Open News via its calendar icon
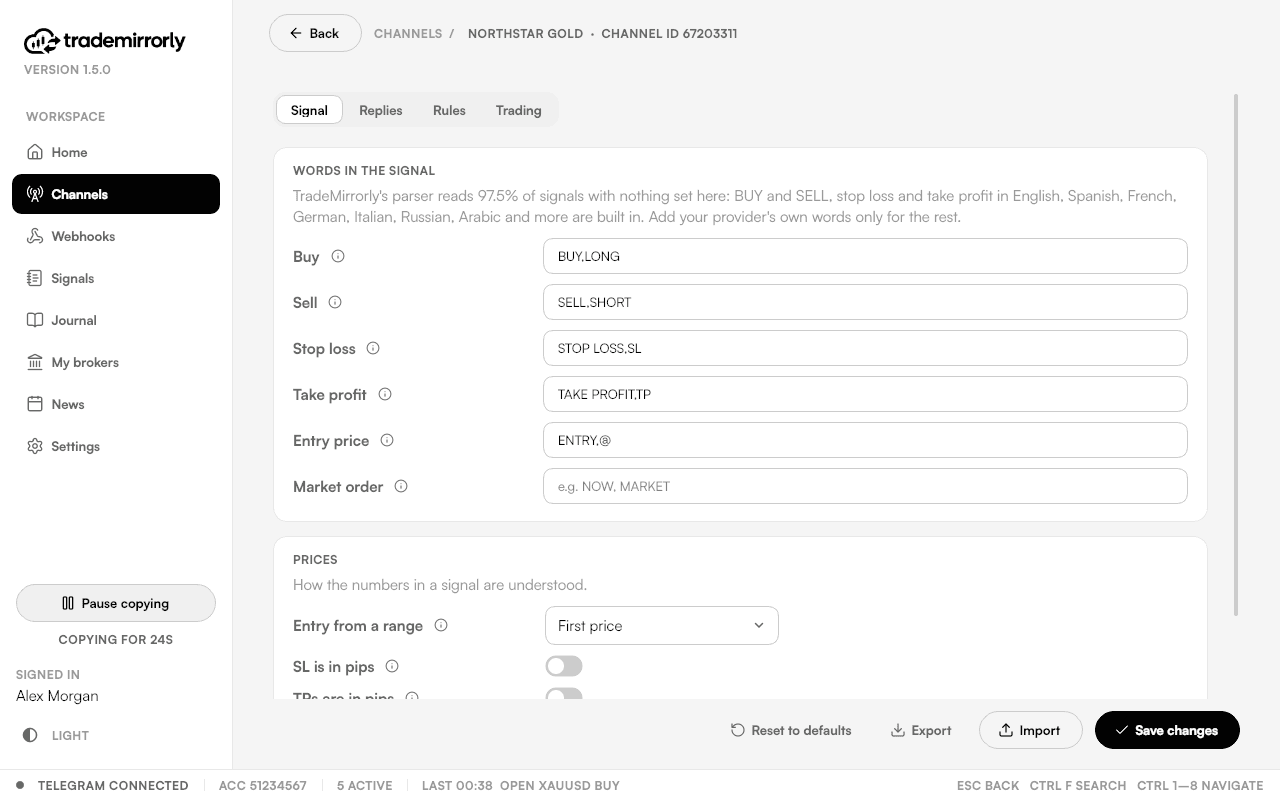The width and height of the screenshot is (1280, 800). 35,404
